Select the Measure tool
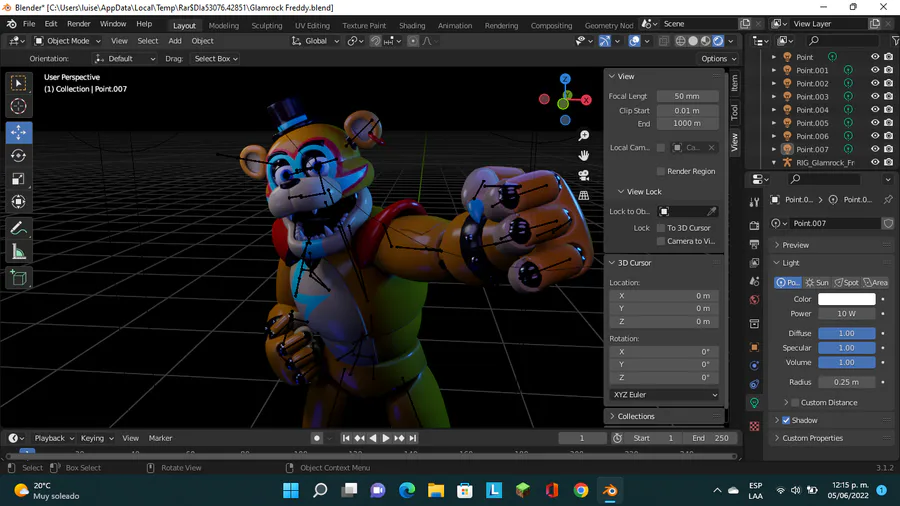 (18, 252)
